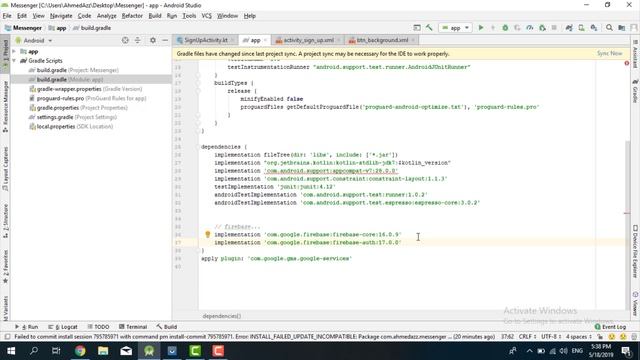Toggle the TODO tool window
This screenshot has width=640, height=360.
(98, 327)
